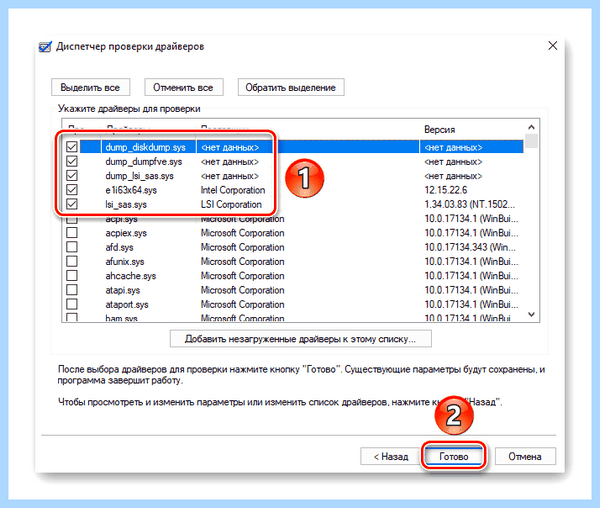The image size is (600, 508).
Task: Check the atapi.sys checkbox
Action: tap(72, 290)
